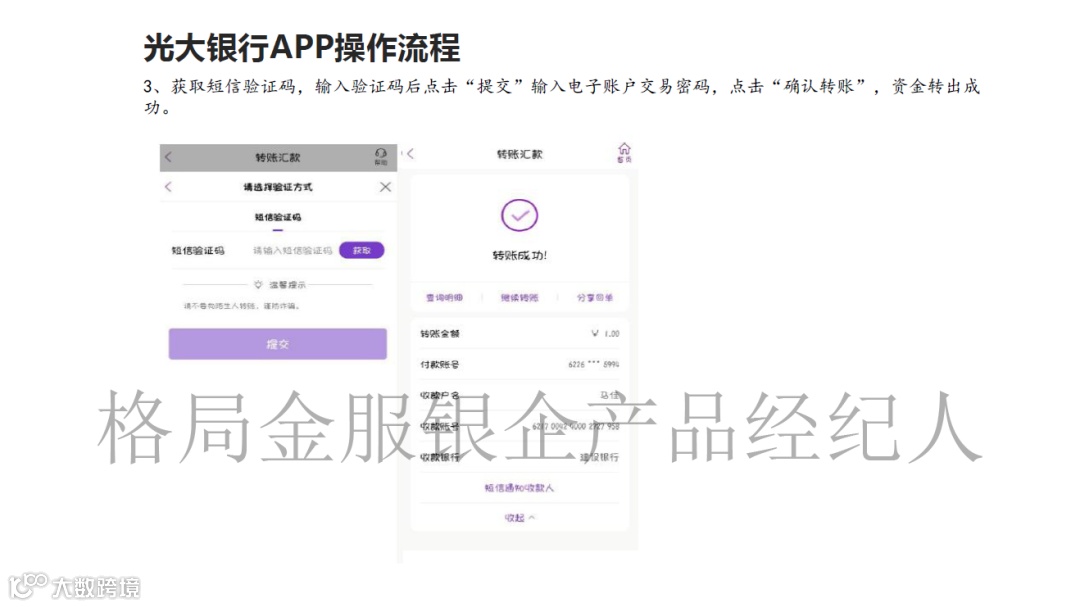
Task: Tap the purple success checkmark circle
Action: [x=519, y=216]
